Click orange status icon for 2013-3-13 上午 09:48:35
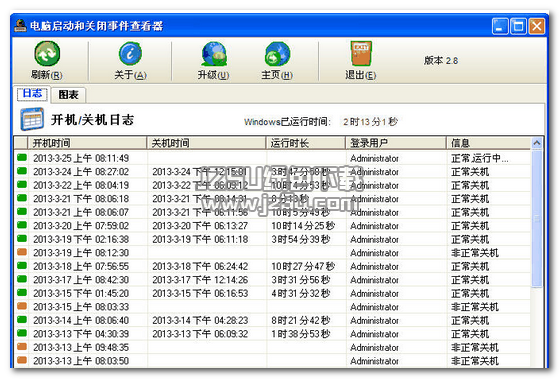 22,346
